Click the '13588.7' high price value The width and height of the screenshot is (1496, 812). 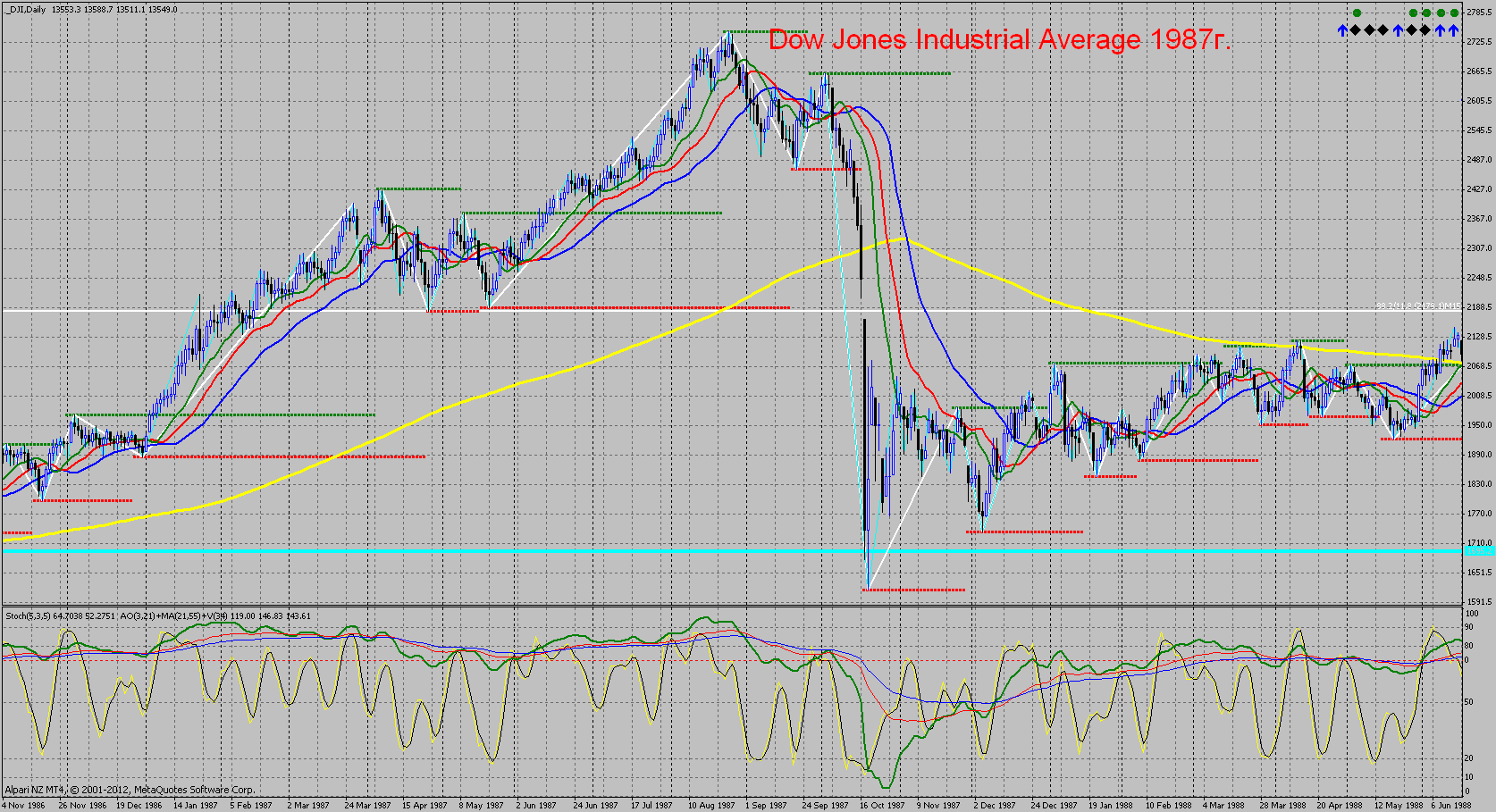click(x=99, y=10)
